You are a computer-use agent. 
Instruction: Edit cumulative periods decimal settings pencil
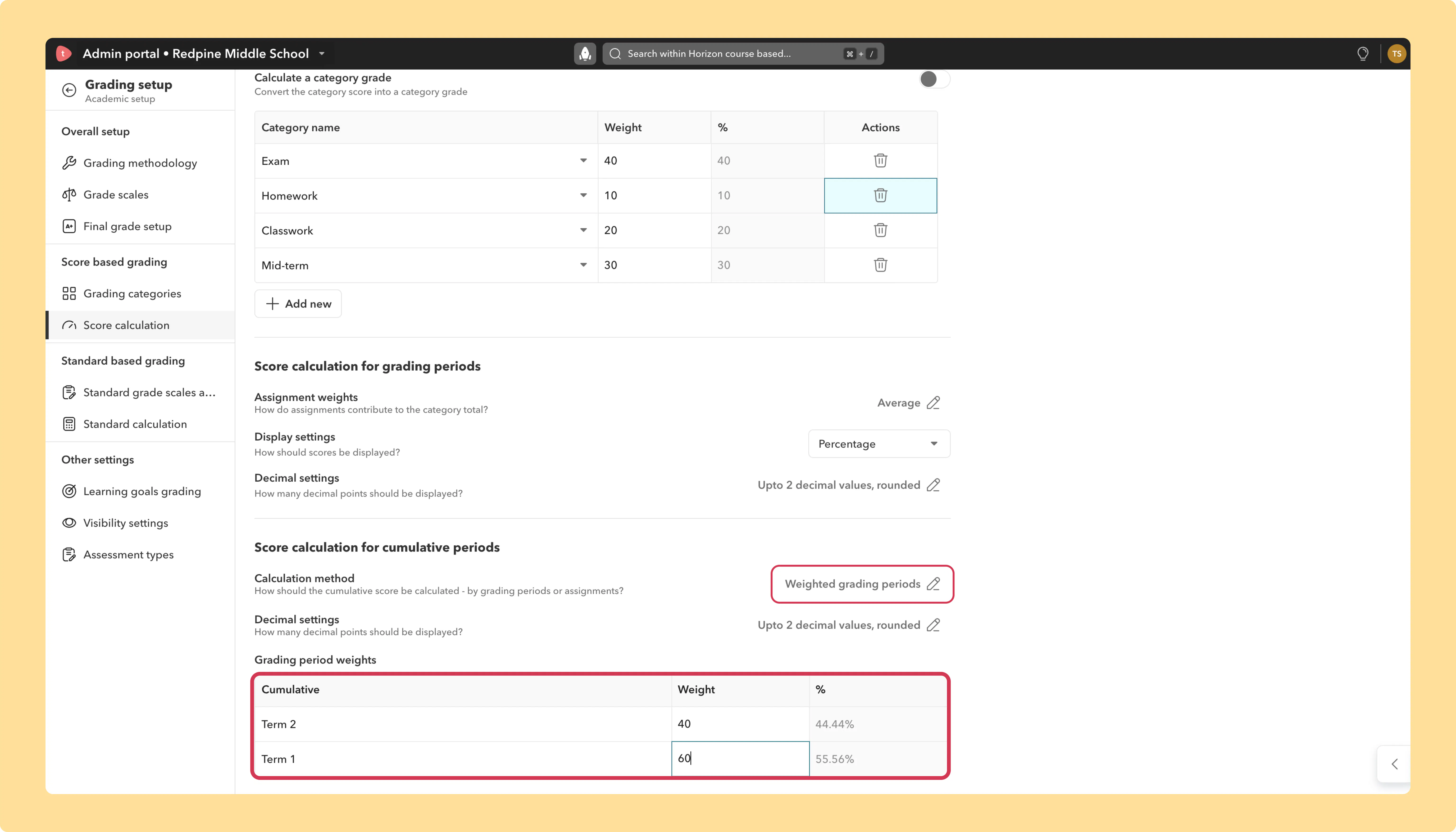(933, 625)
